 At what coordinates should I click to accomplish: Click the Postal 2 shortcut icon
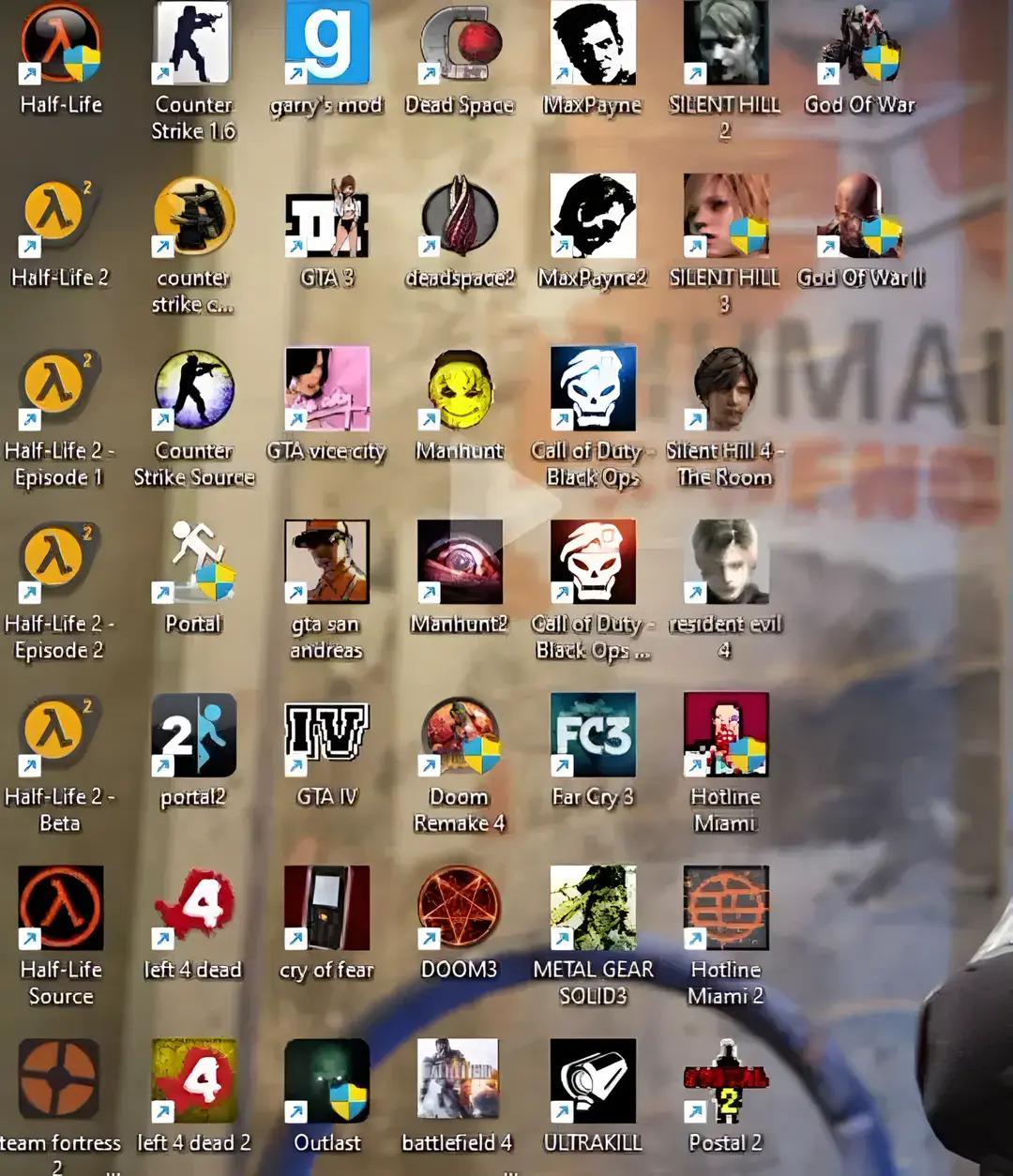tap(726, 1080)
